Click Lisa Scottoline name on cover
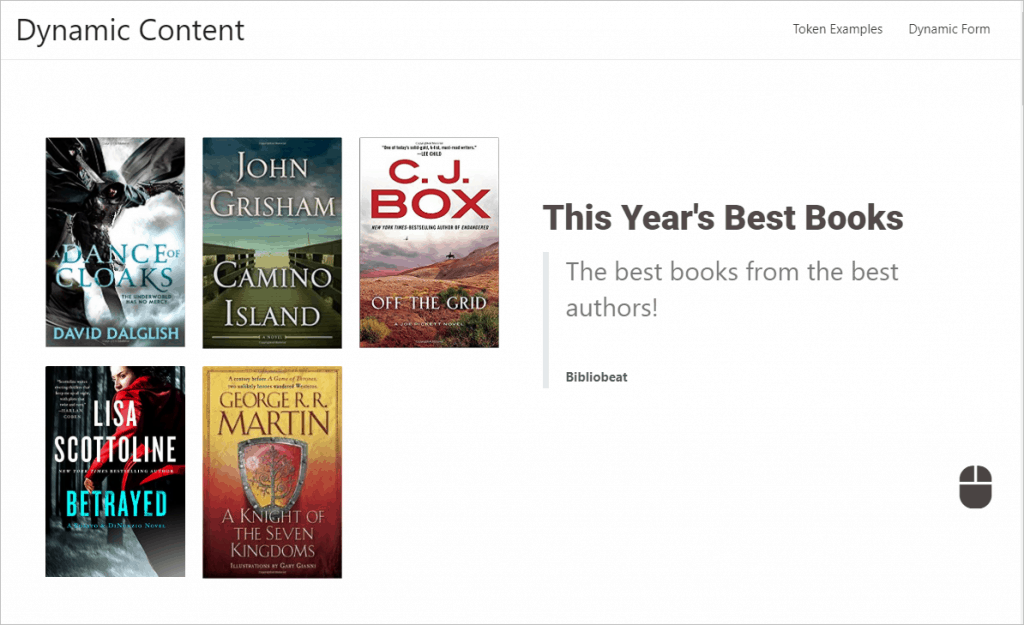This screenshot has width=1024, height=625. pyautogui.click(x=115, y=432)
